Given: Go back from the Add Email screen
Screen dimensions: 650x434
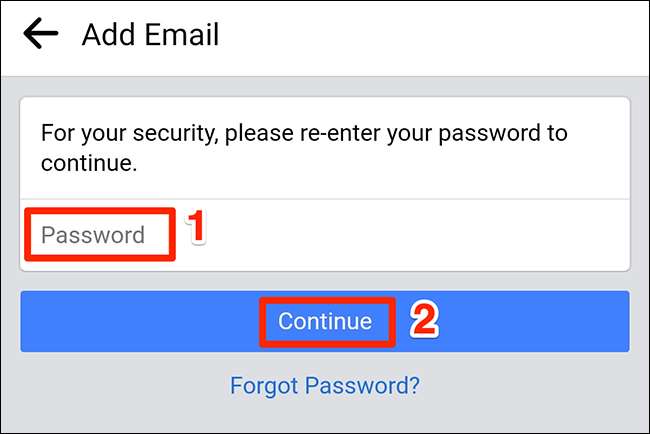Looking at the screenshot, I should click(41, 34).
